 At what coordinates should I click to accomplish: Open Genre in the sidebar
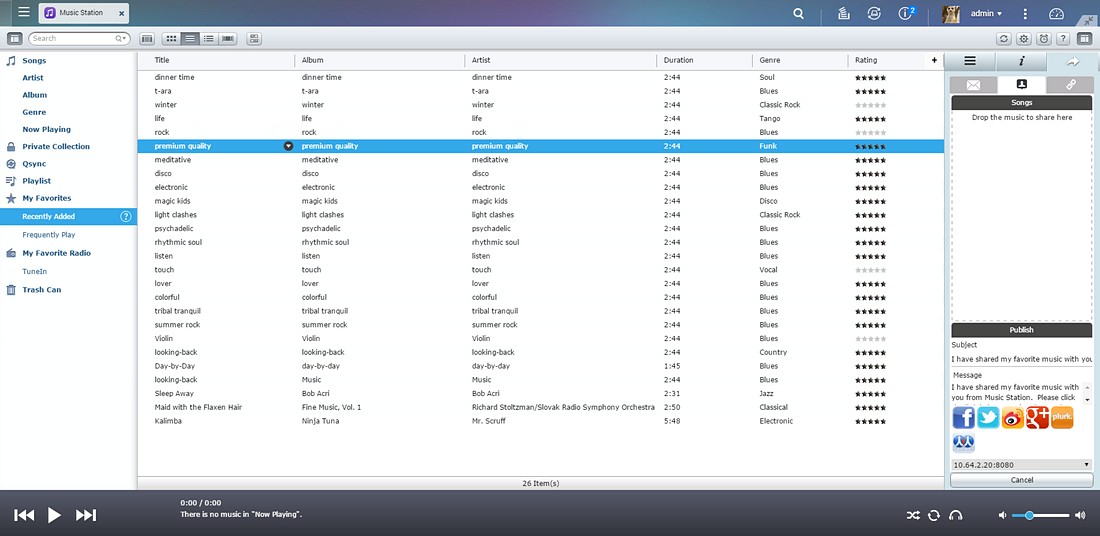[x=34, y=112]
